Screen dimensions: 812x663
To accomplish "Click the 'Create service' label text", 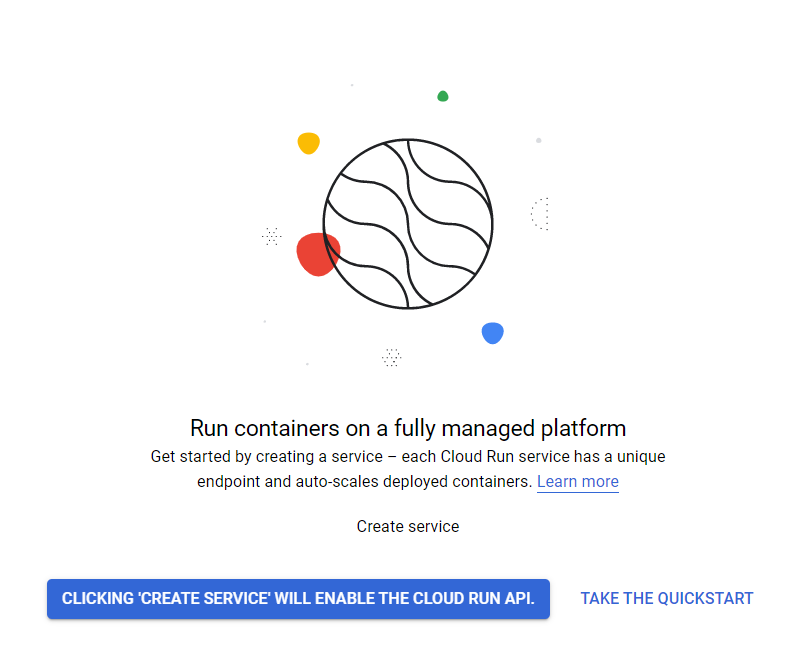I will click(x=408, y=526).
